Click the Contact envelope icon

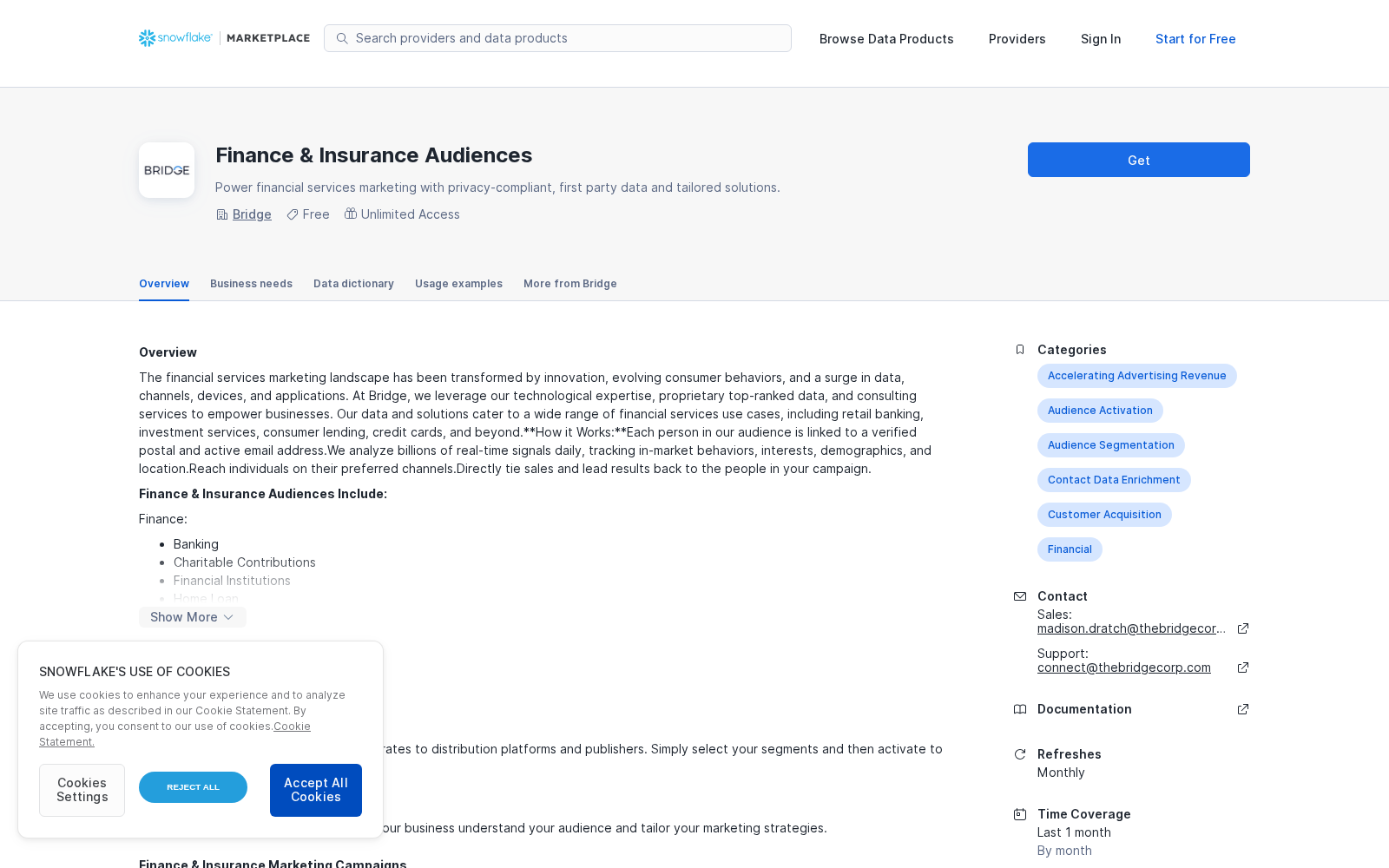1020,596
